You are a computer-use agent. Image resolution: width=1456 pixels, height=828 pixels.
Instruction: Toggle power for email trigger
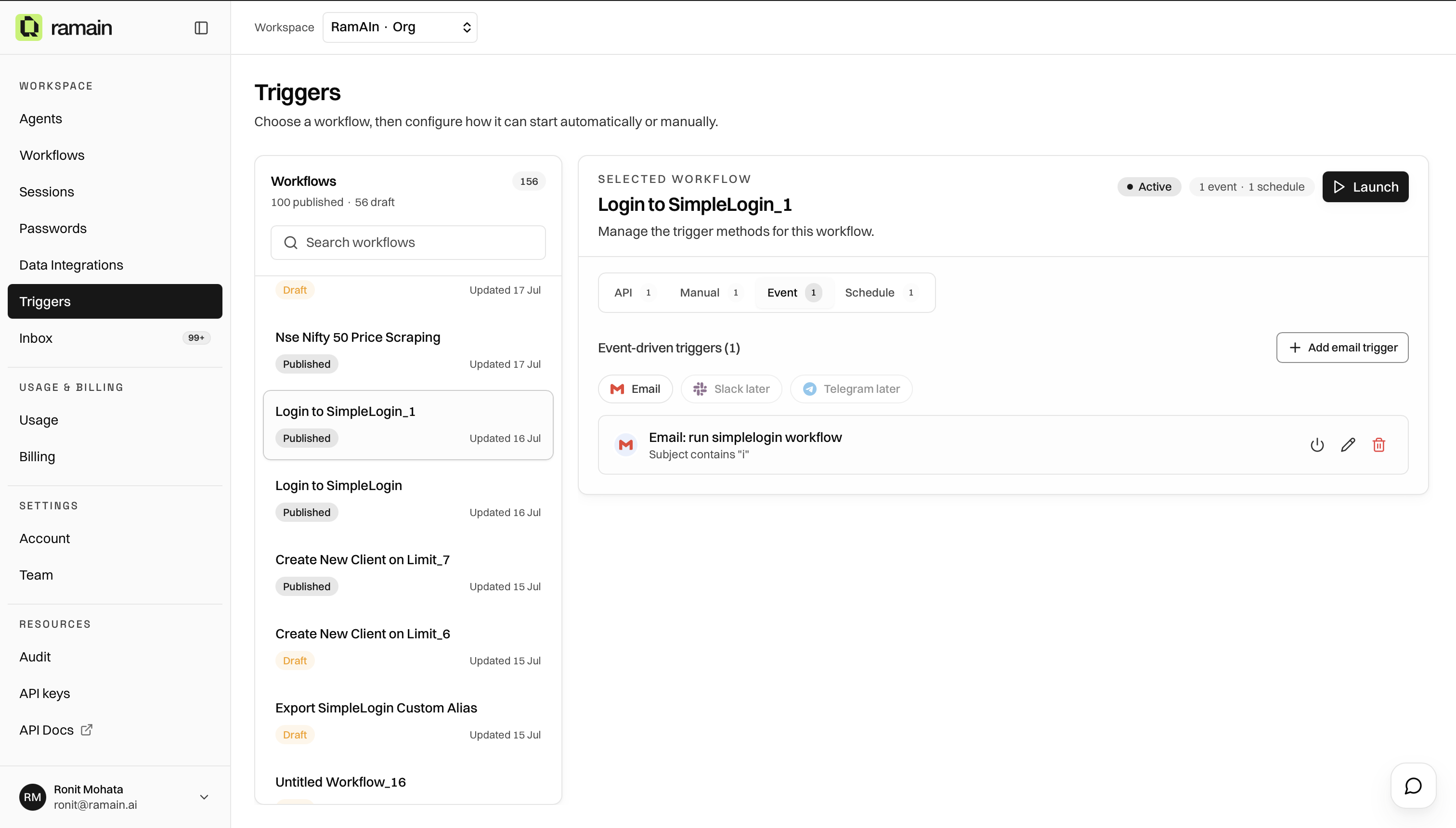click(1317, 445)
